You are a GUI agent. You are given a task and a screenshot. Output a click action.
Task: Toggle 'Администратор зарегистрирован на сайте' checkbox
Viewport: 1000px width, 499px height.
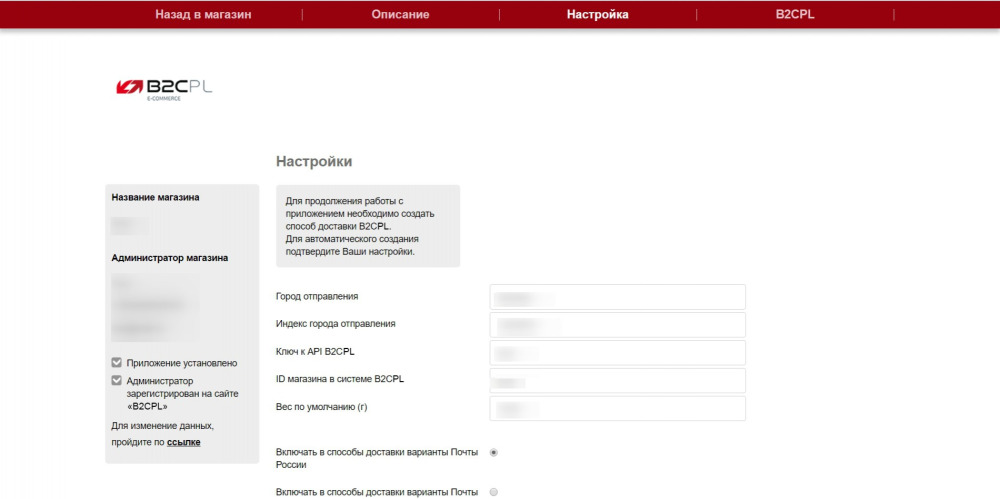point(116,380)
